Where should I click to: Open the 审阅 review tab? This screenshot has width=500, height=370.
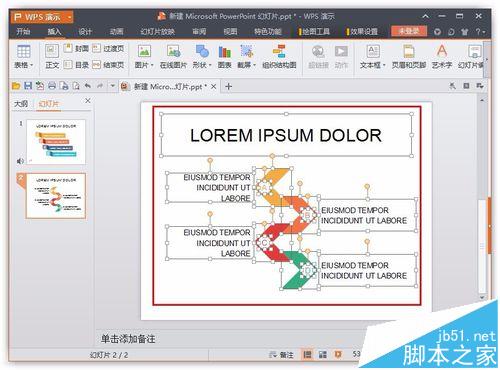tap(199, 32)
